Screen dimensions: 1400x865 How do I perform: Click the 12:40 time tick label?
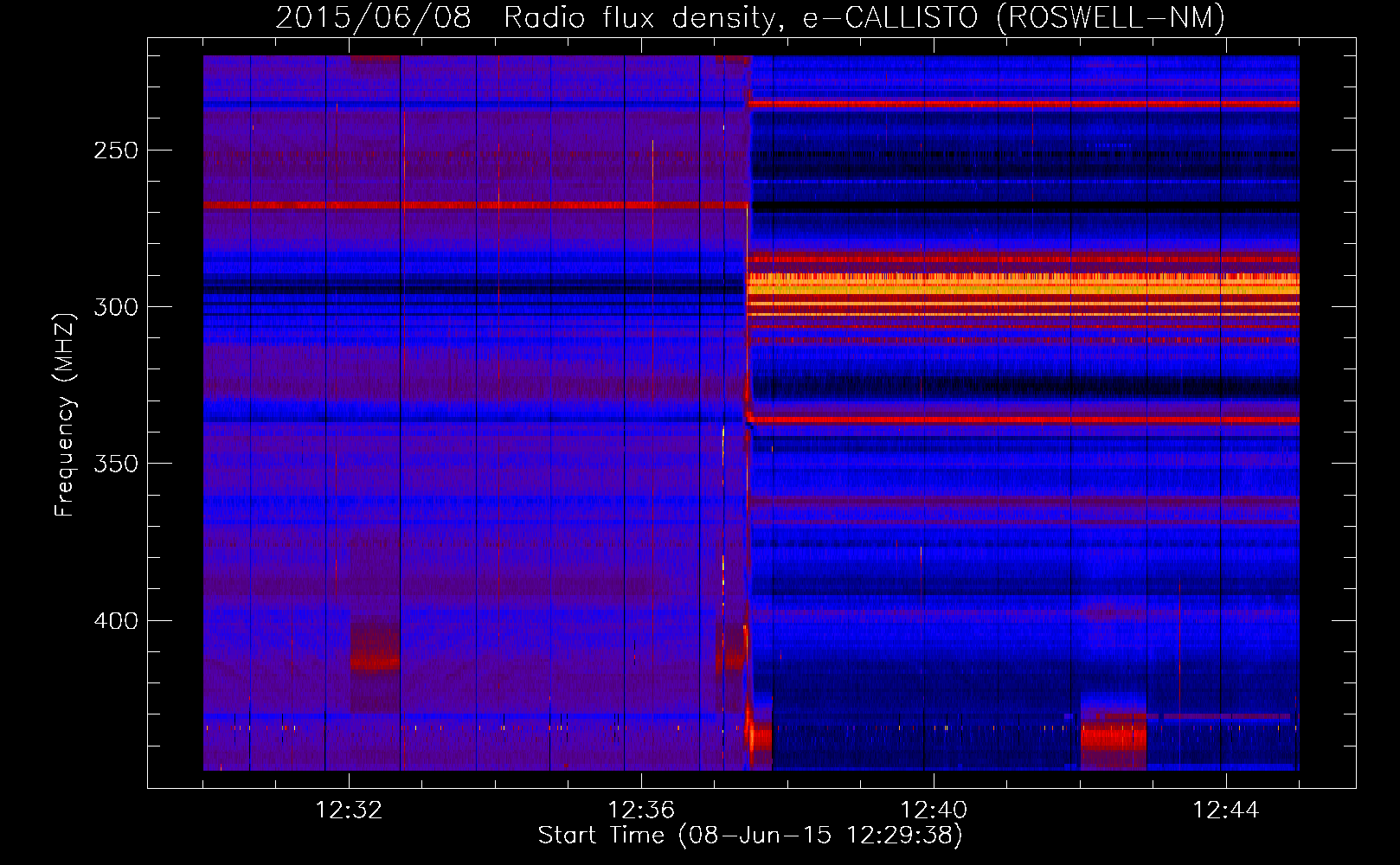[934, 811]
